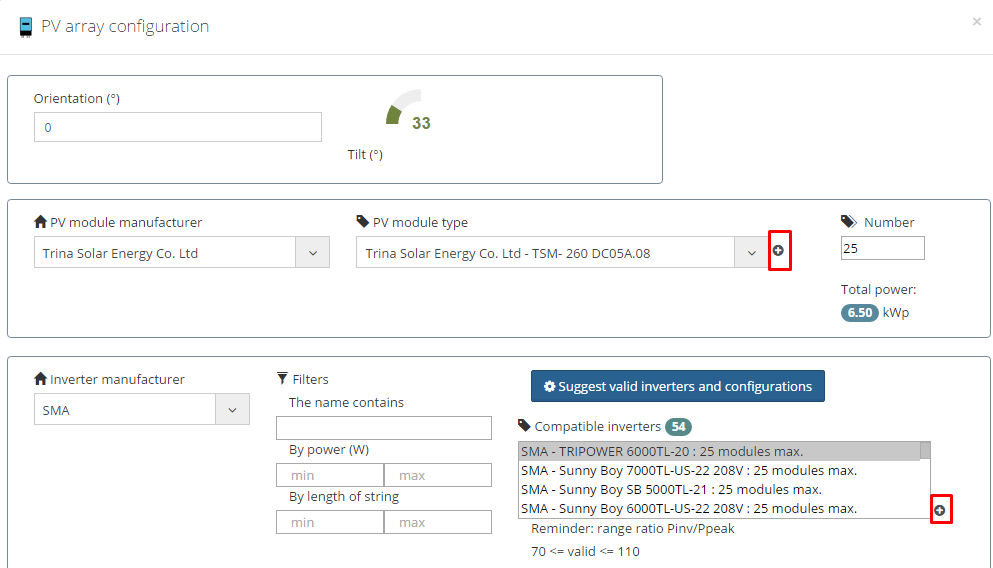993x568 pixels.
Task: Click By length of string min field
Action: 330,522
